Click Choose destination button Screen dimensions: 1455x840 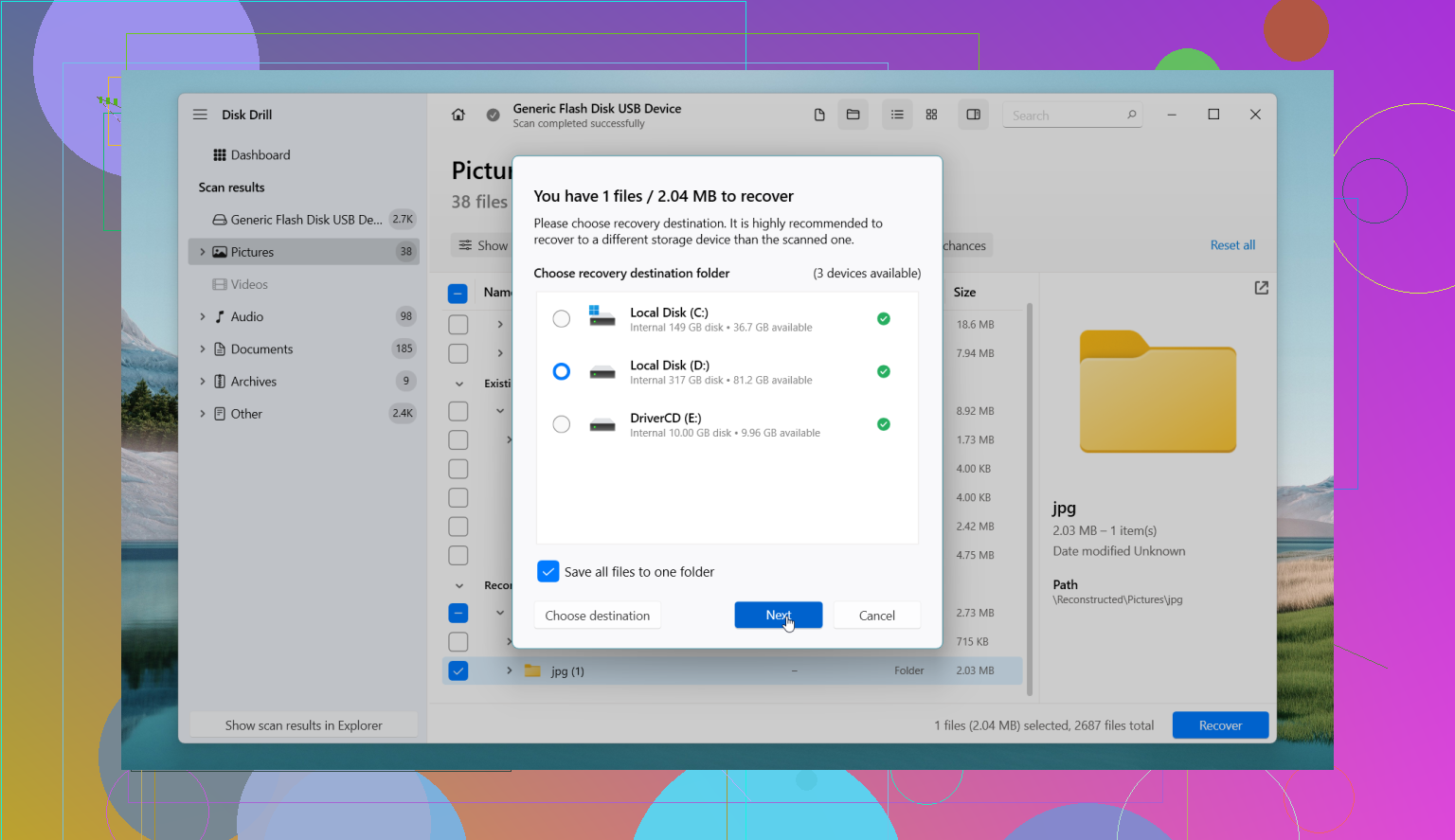[598, 616]
